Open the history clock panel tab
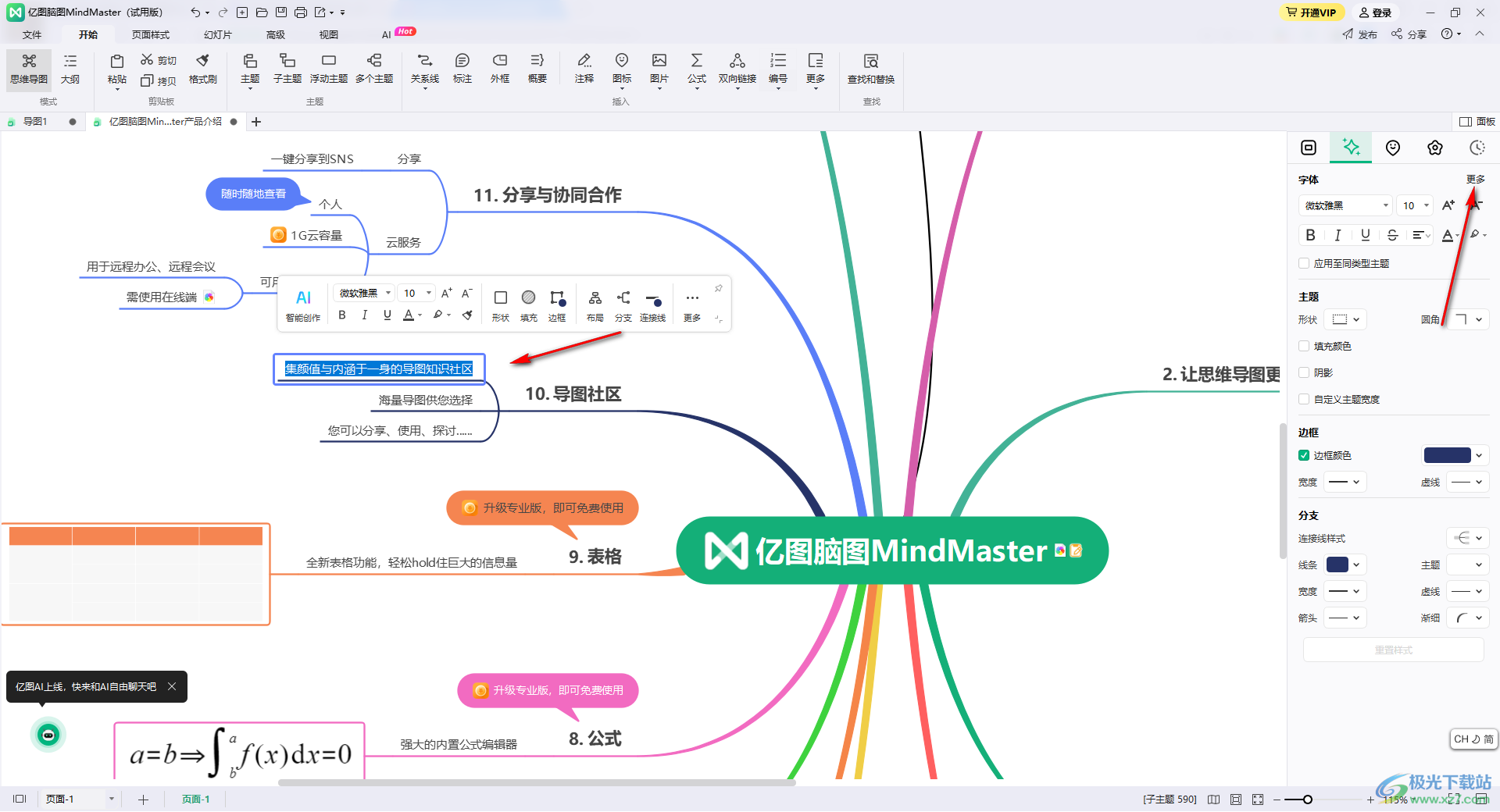 click(1477, 148)
